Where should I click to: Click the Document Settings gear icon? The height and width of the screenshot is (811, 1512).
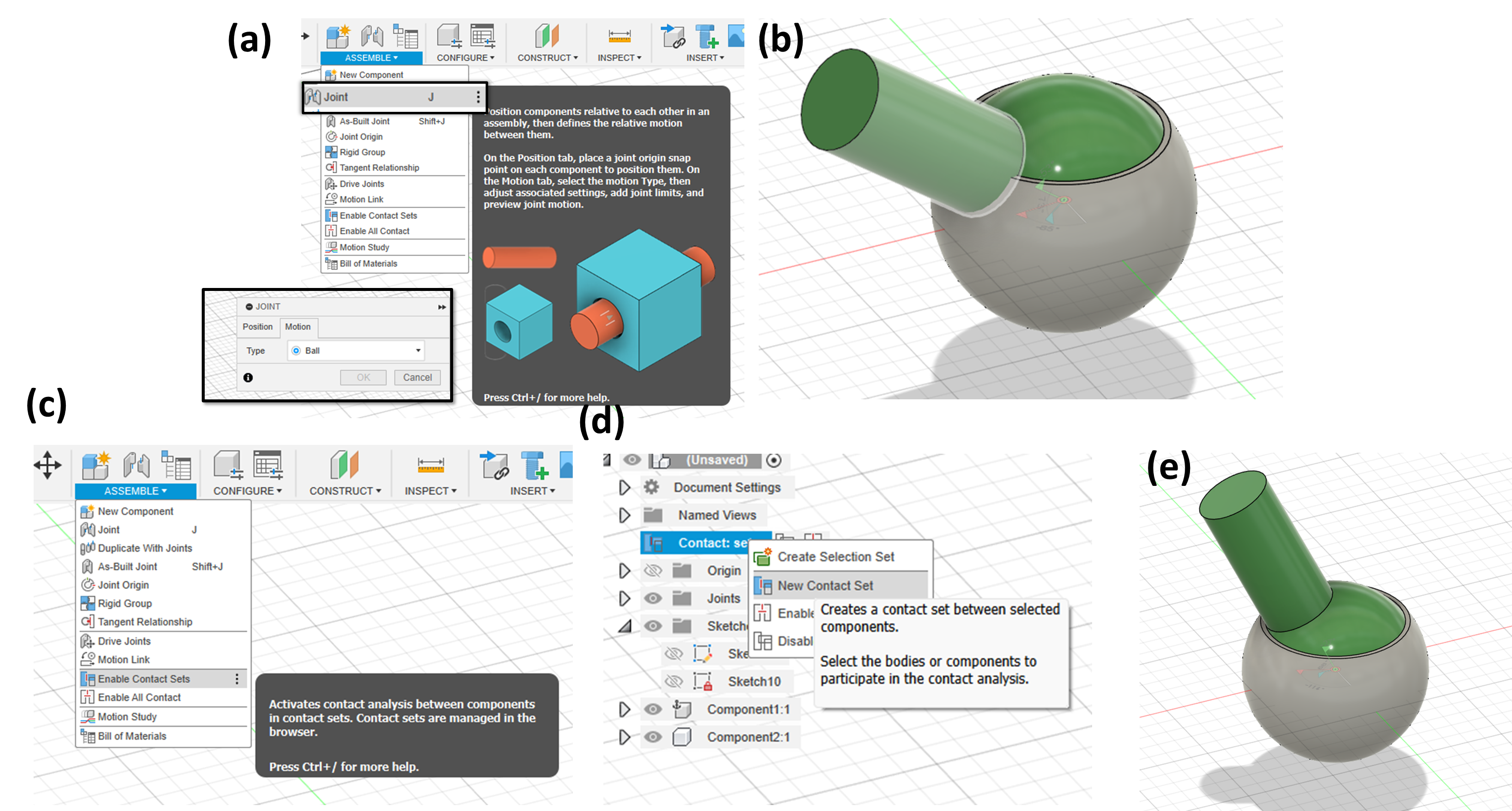(651, 487)
